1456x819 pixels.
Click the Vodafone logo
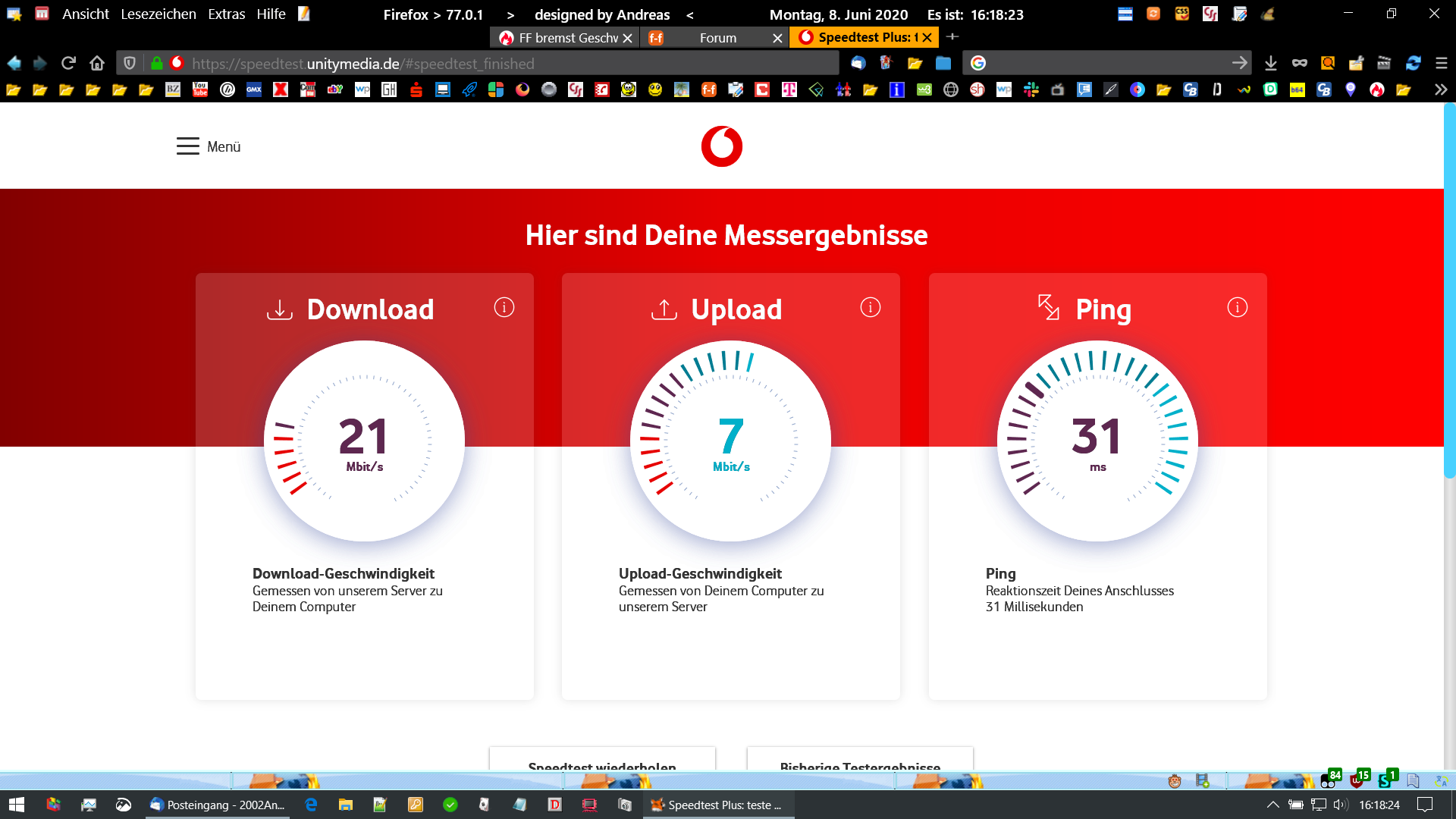coord(721,146)
